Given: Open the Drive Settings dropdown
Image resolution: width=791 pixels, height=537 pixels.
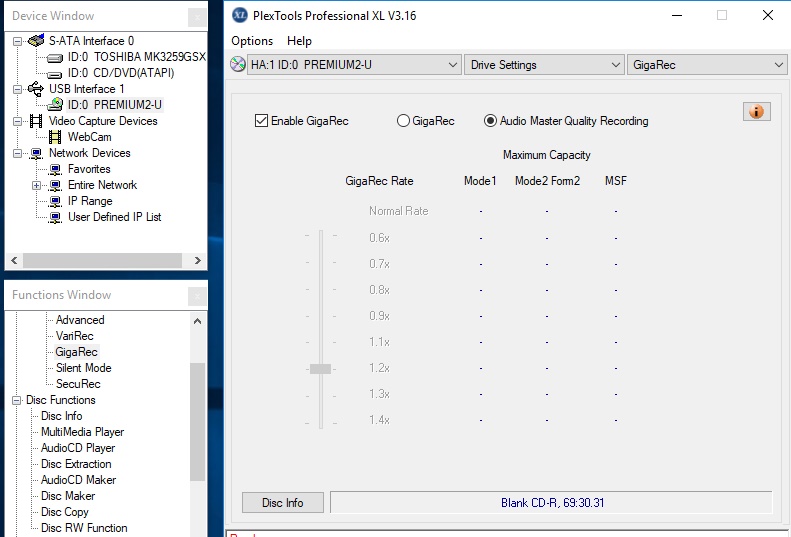Looking at the screenshot, I should point(544,65).
